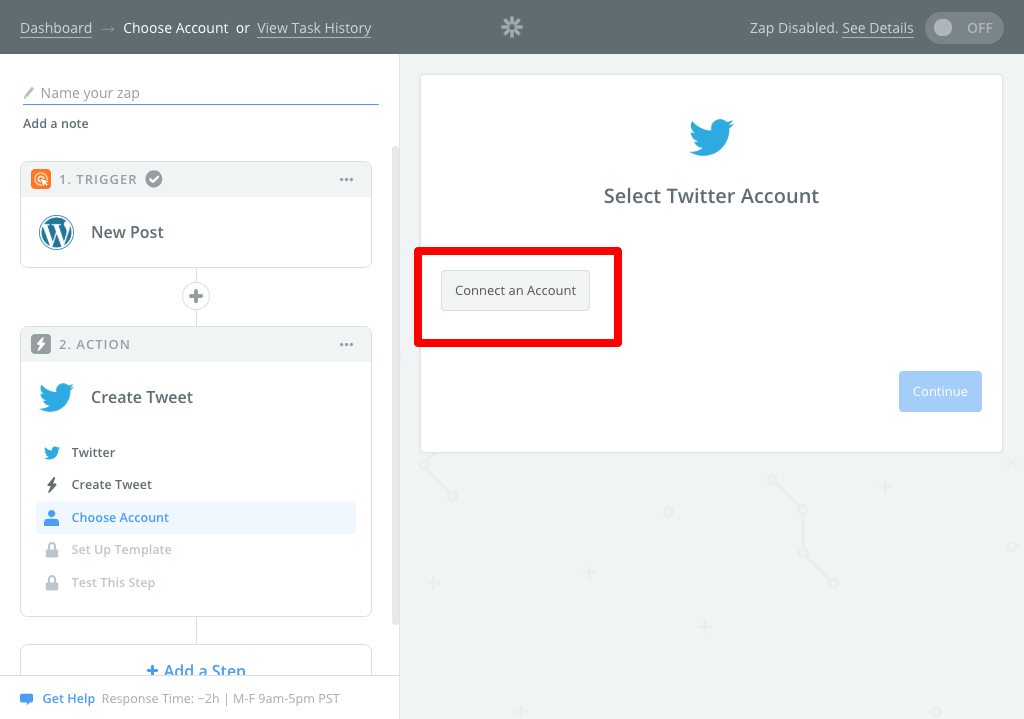Open View Task History link
The width and height of the screenshot is (1024, 719).
(x=314, y=28)
